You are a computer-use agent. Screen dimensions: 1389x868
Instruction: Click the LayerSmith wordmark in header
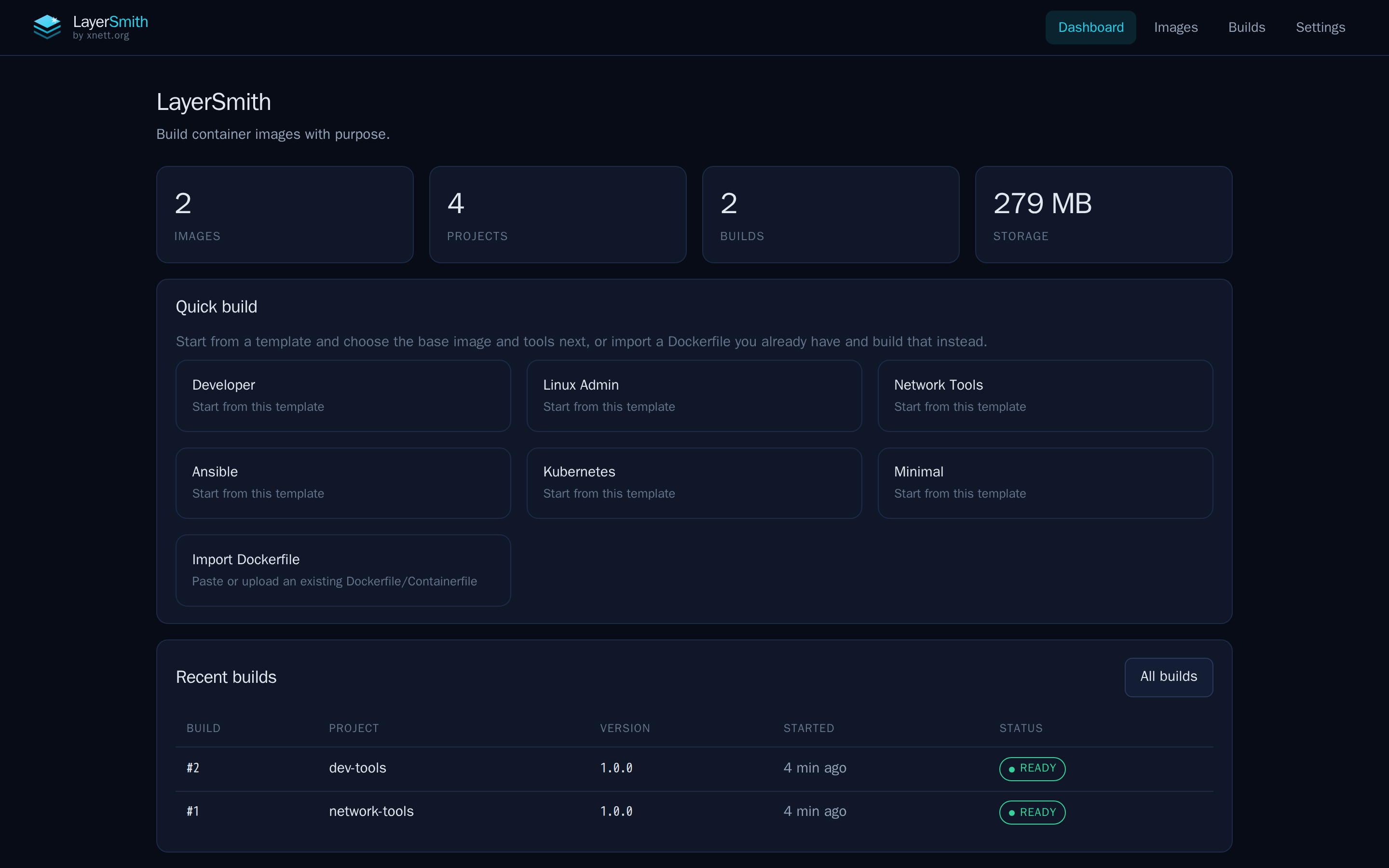coord(111,22)
